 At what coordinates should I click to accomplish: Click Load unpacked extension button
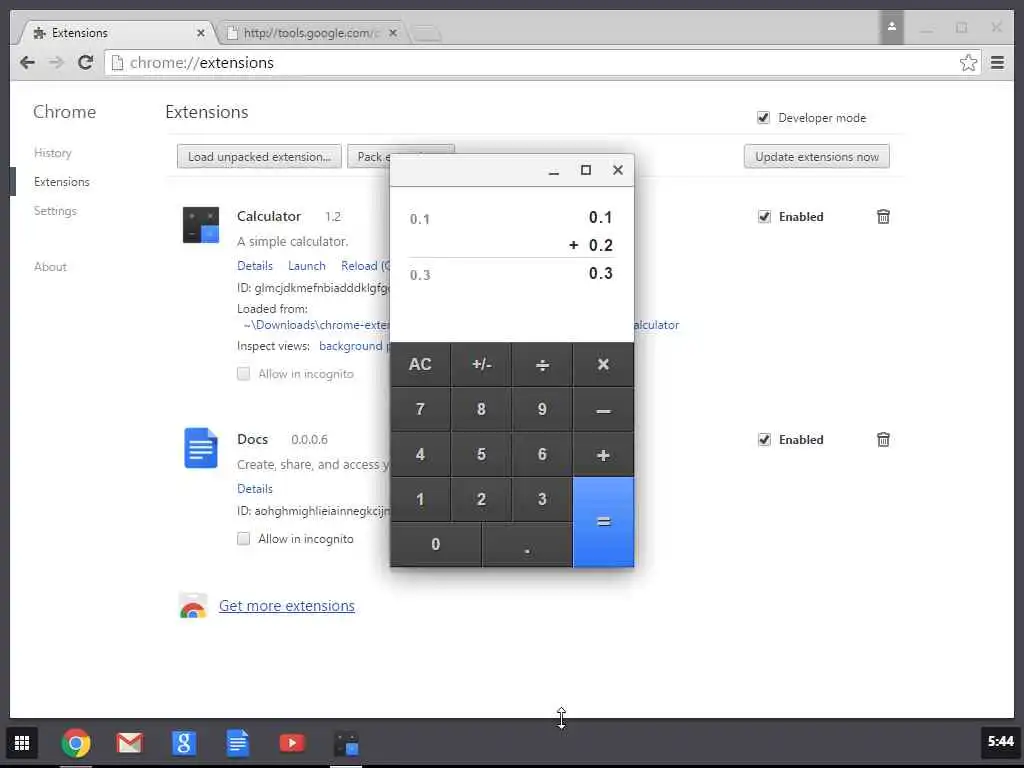259,157
